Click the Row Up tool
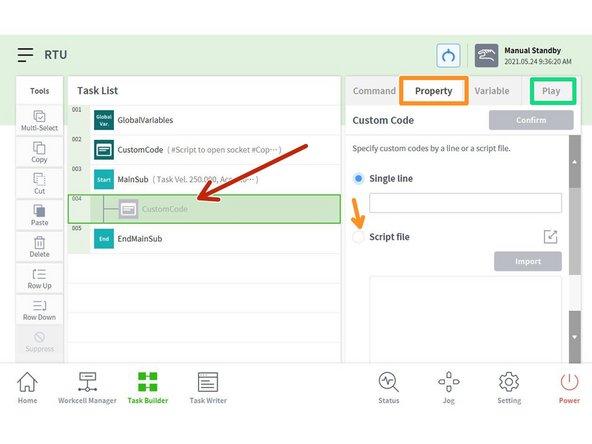 (39, 279)
